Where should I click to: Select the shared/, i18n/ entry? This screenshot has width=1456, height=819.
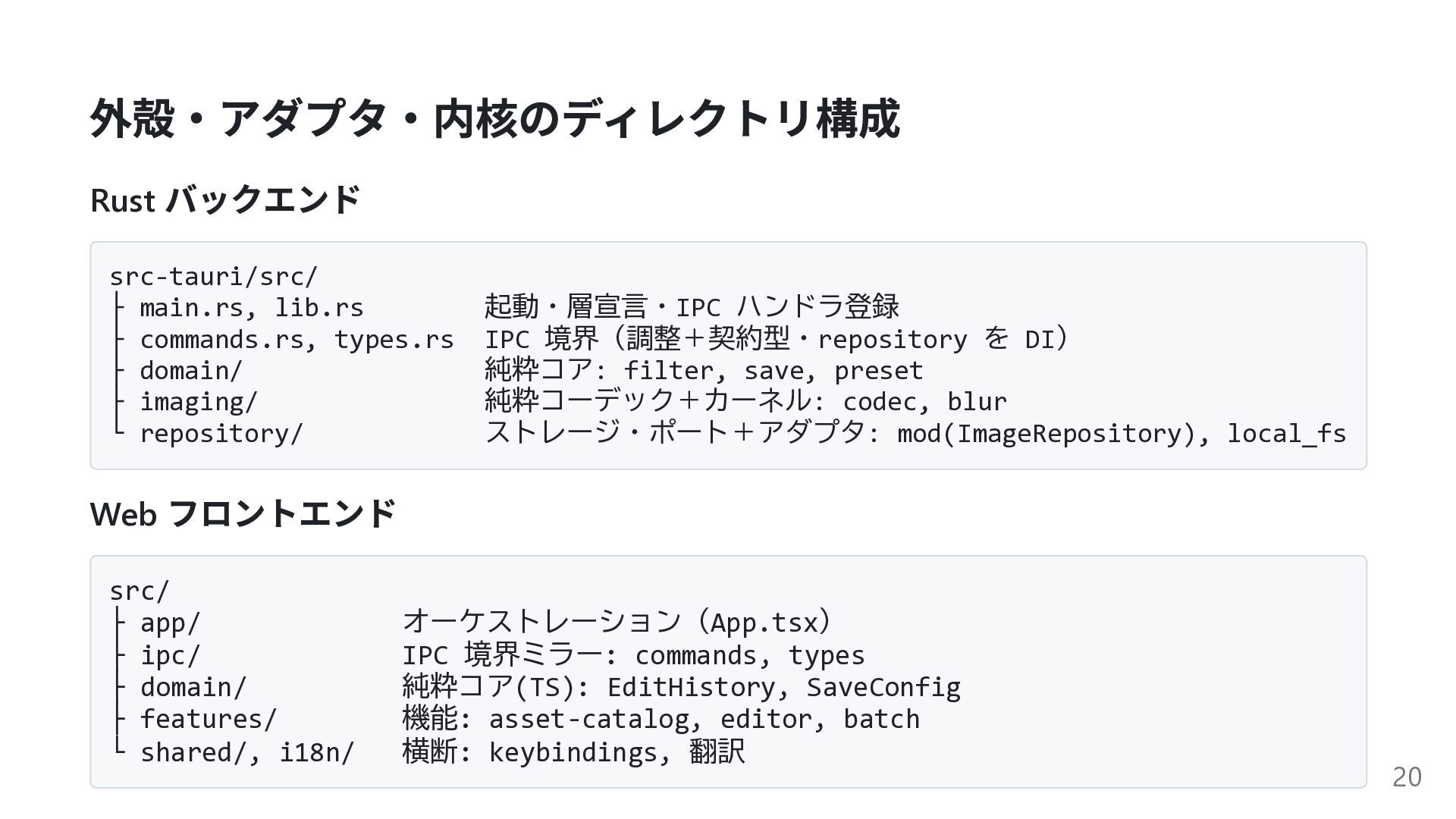coord(247,752)
